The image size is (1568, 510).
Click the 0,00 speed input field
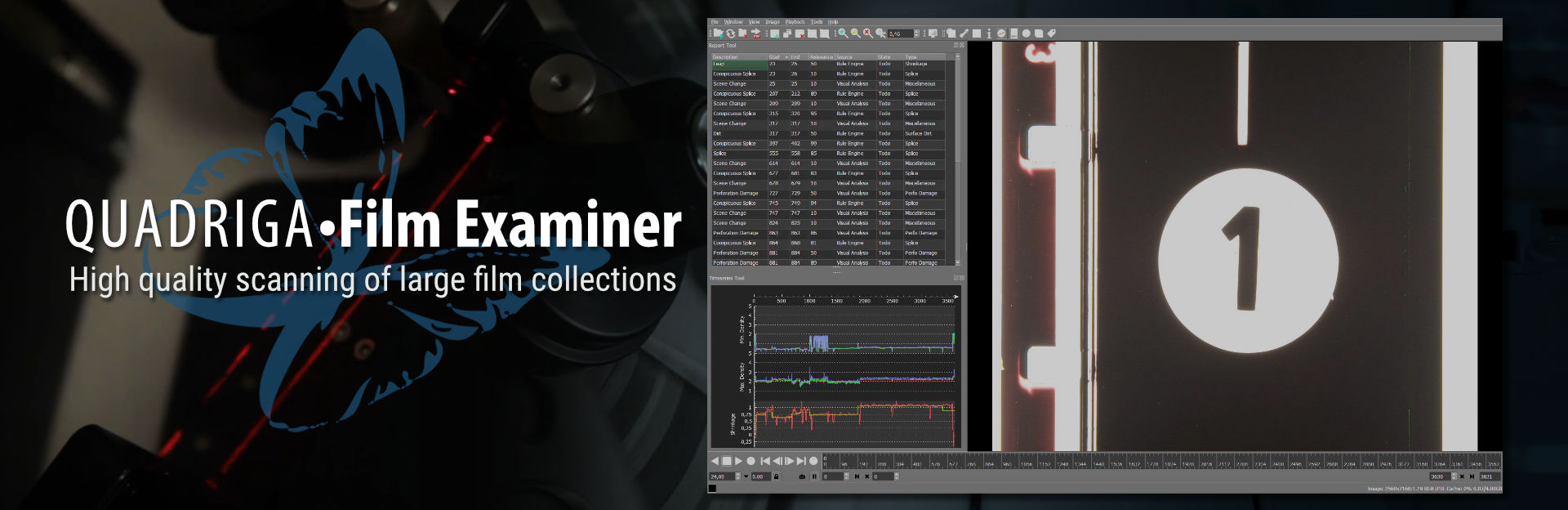[x=761, y=476]
